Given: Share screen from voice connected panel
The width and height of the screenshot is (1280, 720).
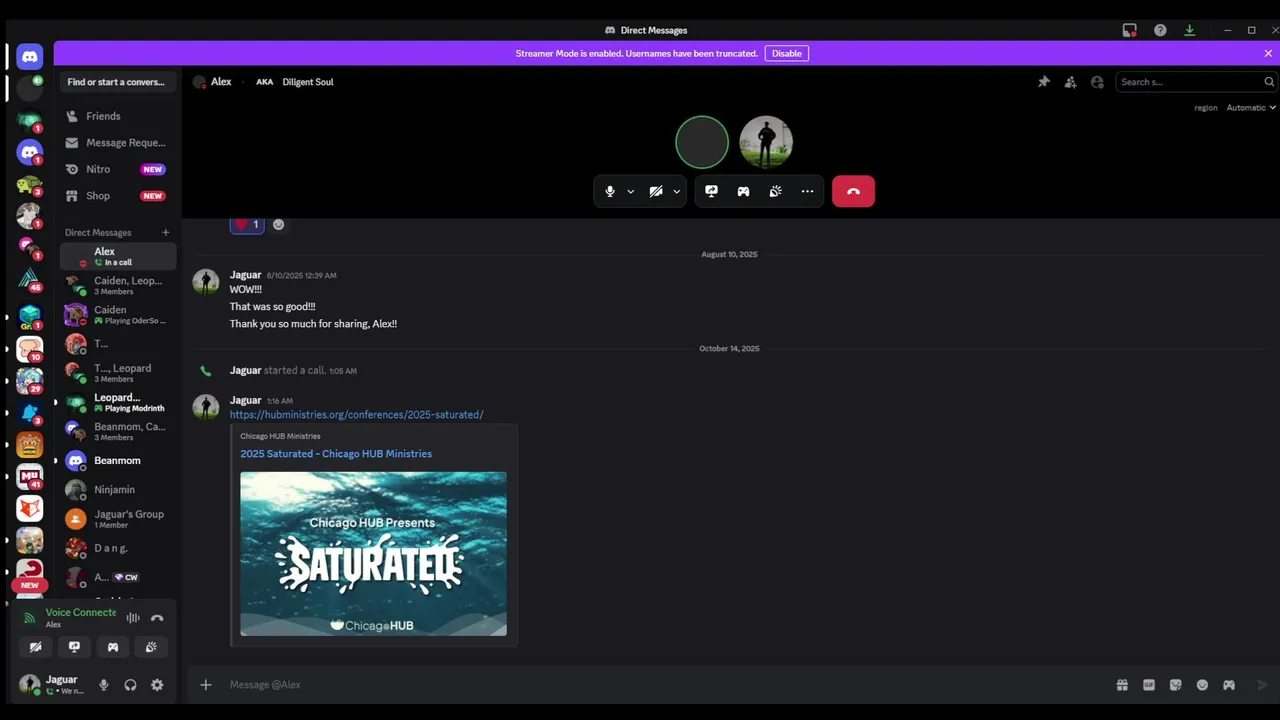Looking at the screenshot, I should coord(74,647).
